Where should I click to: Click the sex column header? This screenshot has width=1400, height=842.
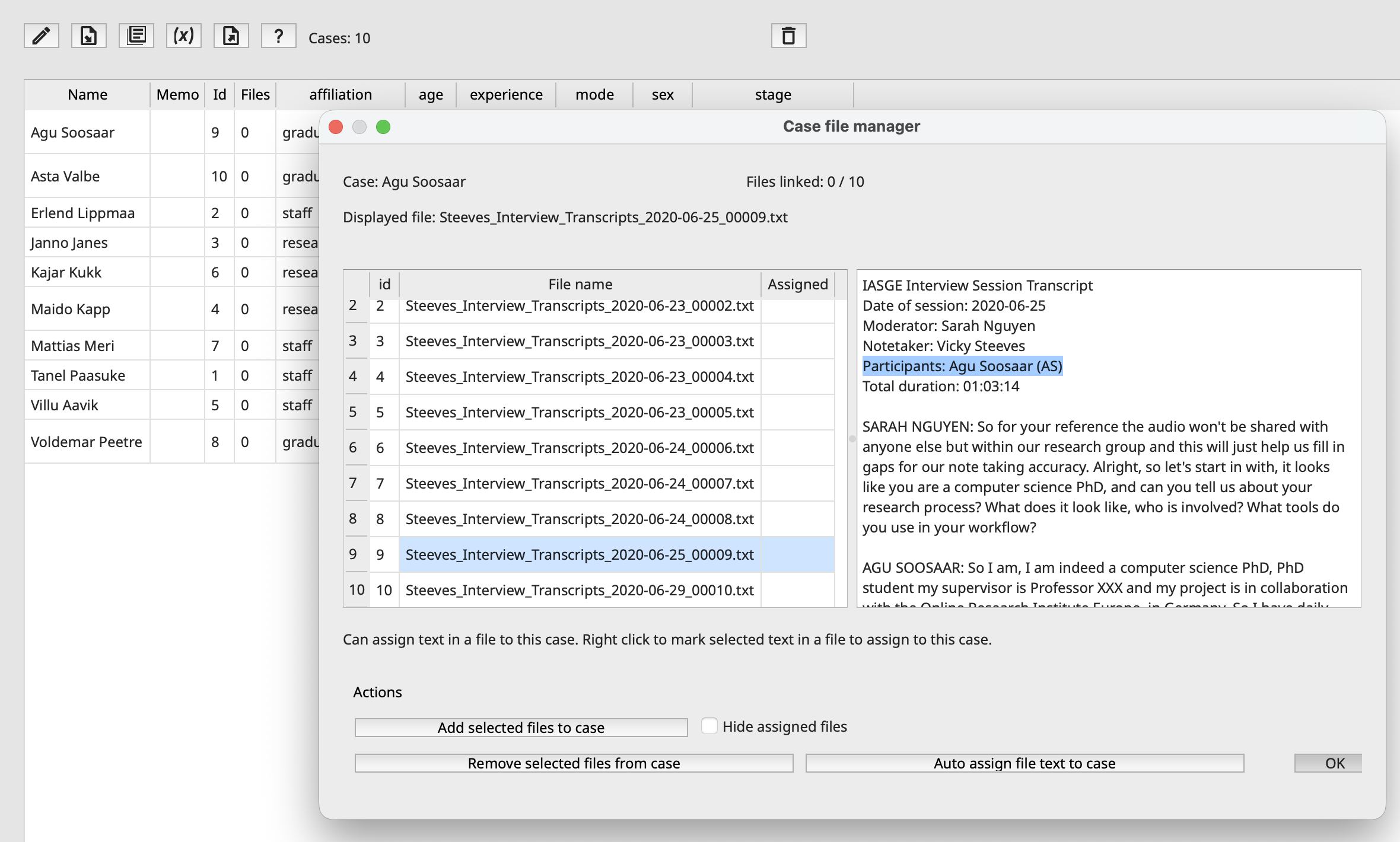tap(663, 95)
